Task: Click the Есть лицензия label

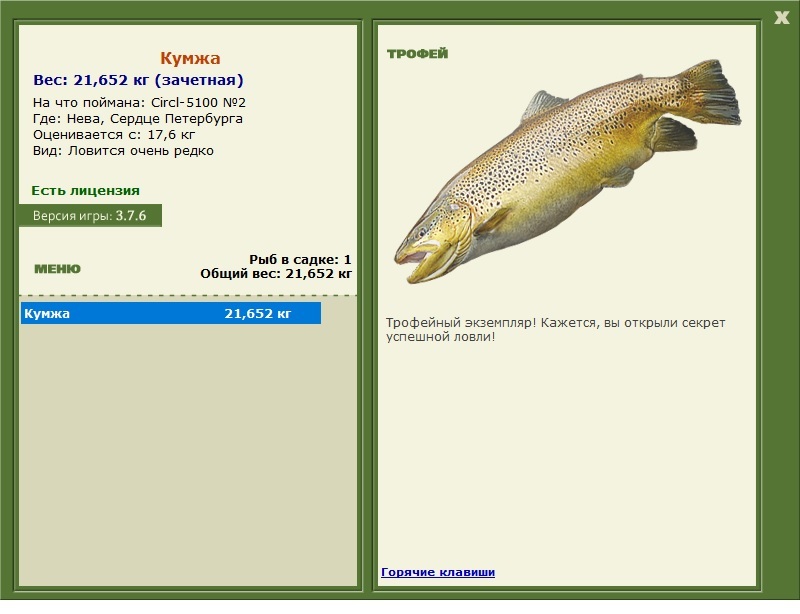Action: click(85, 190)
